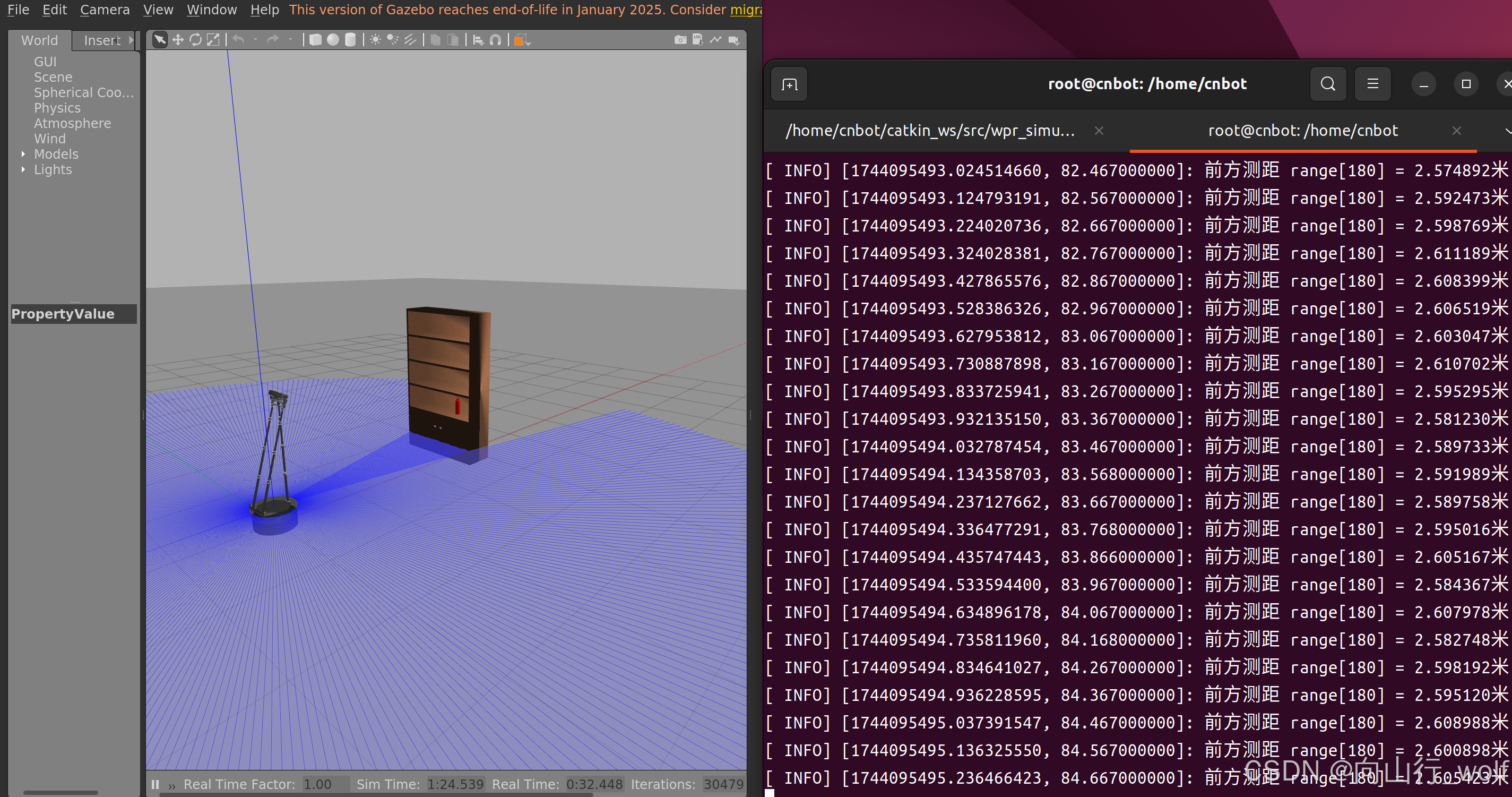Toggle the snap magnet tool
Viewport: 1512px width, 797px height.
(x=495, y=40)
